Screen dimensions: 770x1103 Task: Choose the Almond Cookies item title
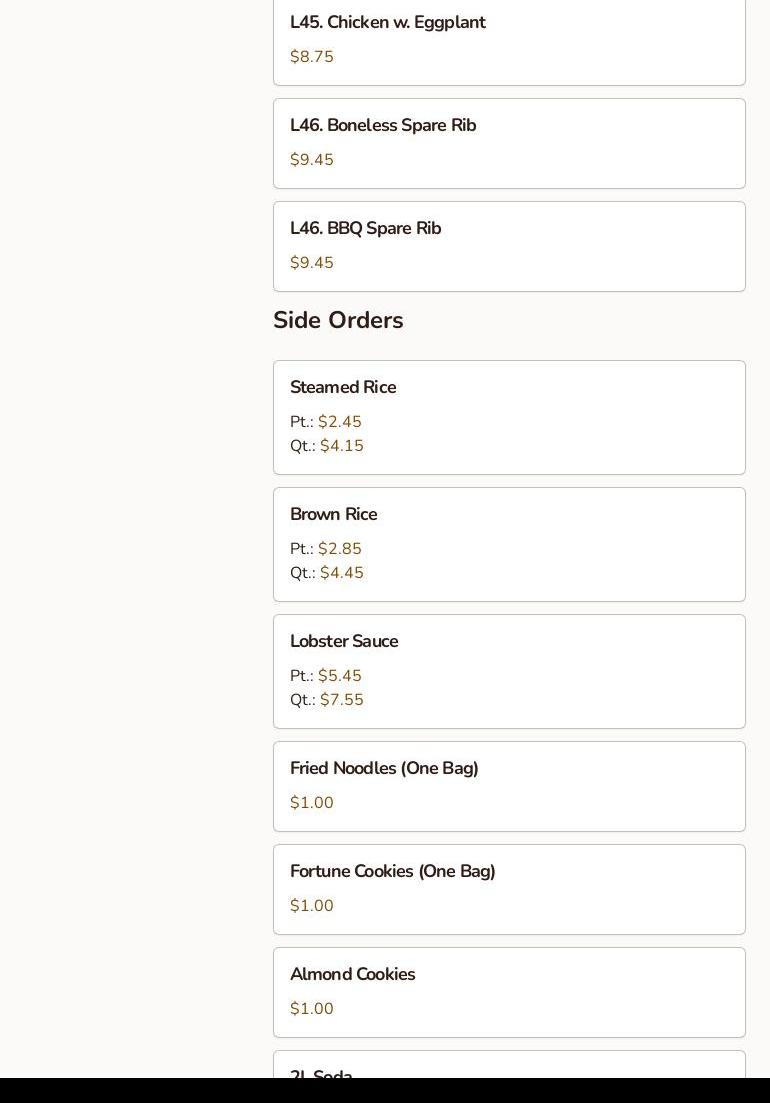point(352,975)
